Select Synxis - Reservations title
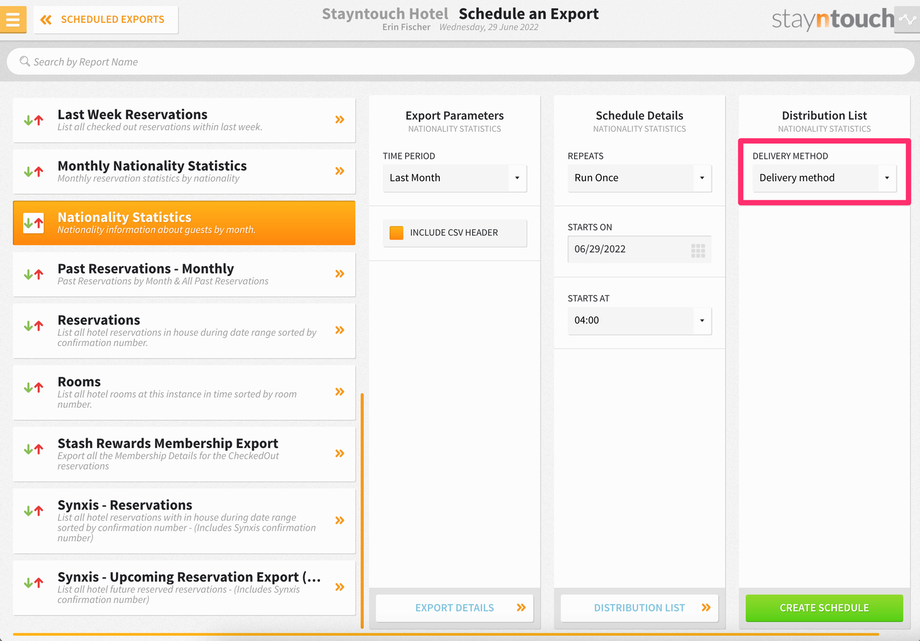The width and height of the screenshot is (920, 641). (x=125, y=505)
